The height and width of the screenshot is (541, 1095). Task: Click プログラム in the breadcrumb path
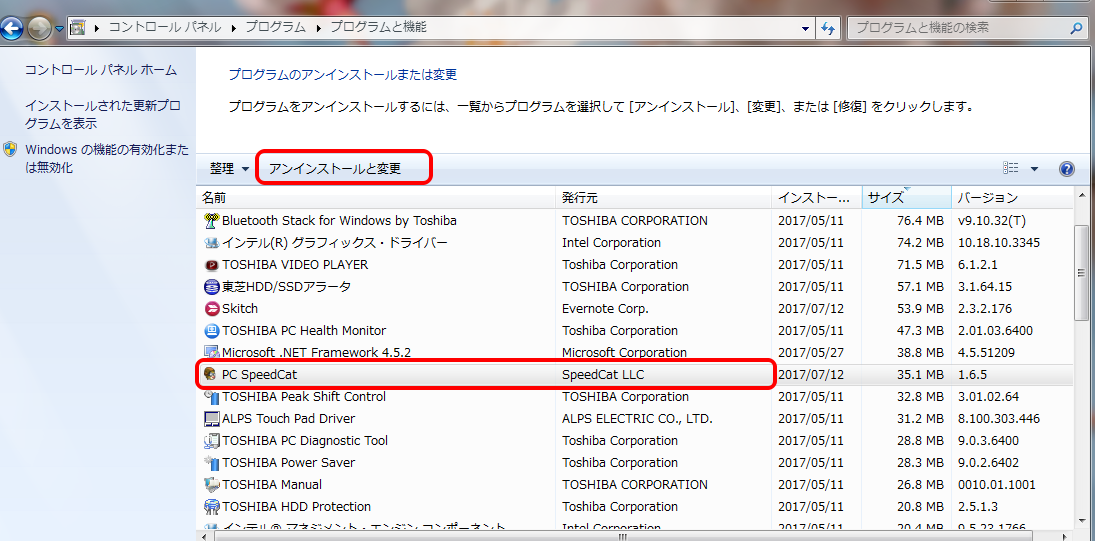point(277,28)
